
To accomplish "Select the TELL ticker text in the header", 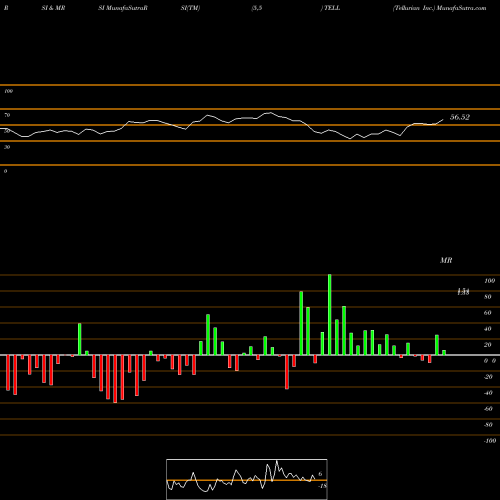I will [332, 8].
